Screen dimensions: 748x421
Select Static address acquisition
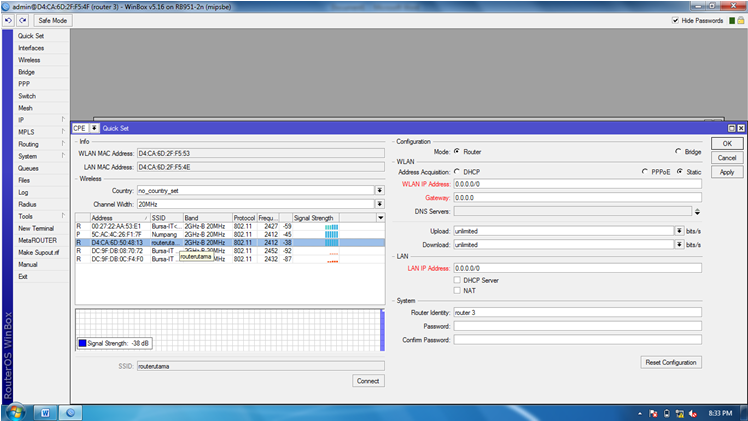(680, 171)
